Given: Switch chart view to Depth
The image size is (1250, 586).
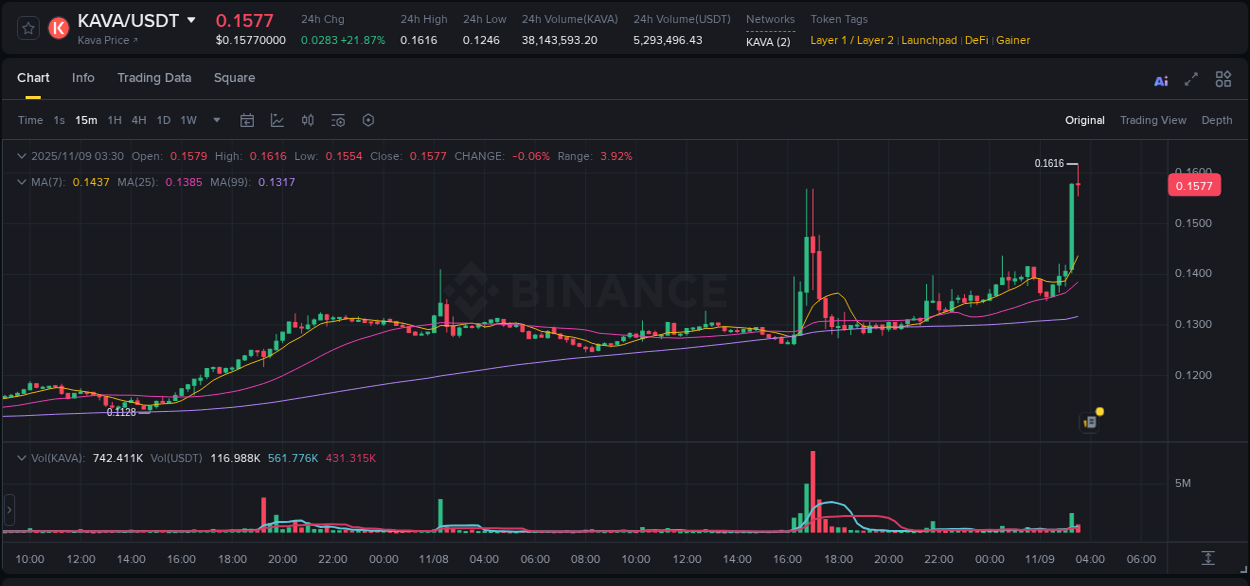Looking at the screenshot, I should click(1217, 120).
